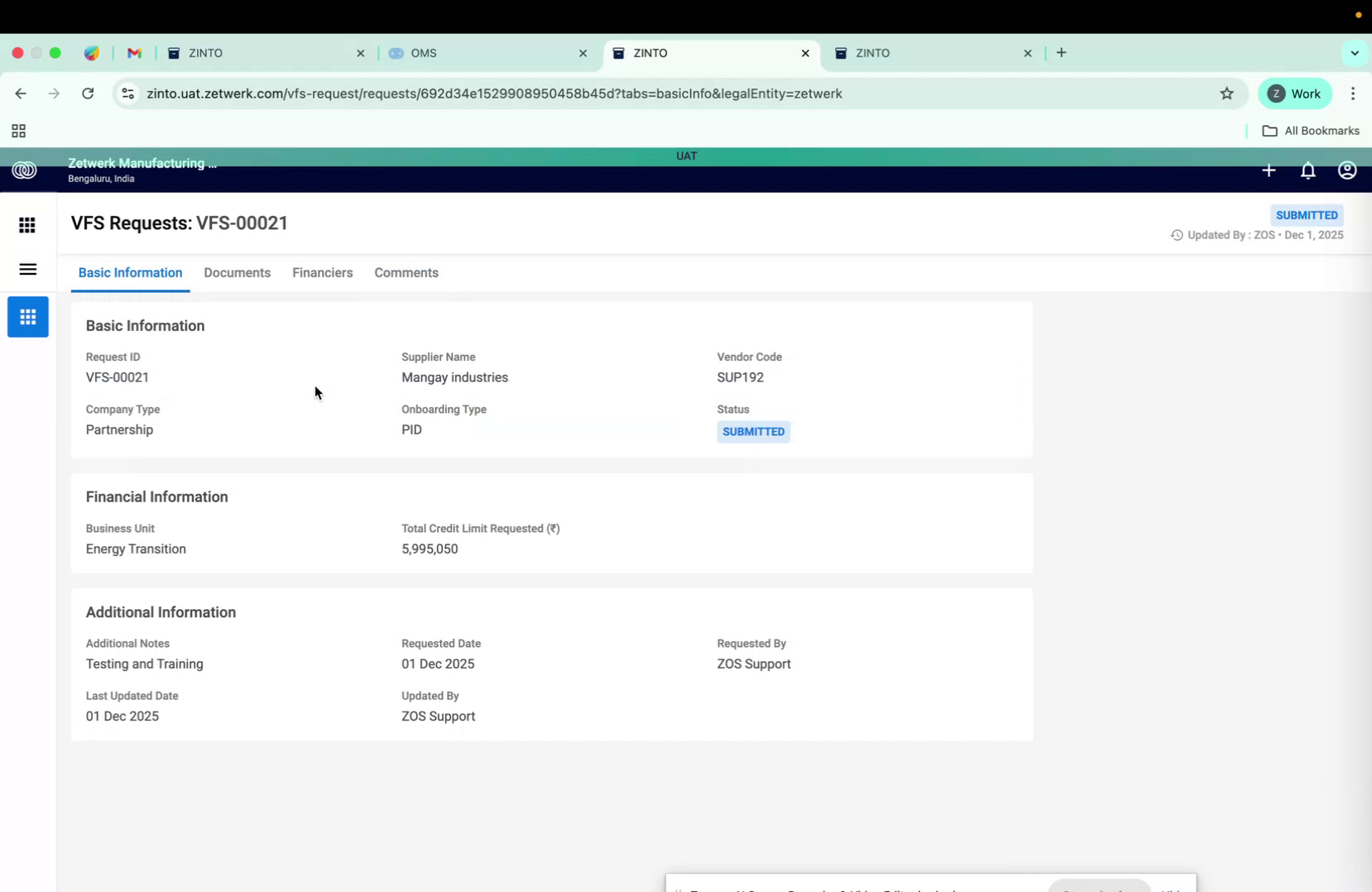Image resolution: width=1372 pixels, height=892 pixels.
Task: Select the highlighted grid module in the sidebar
Action: click(x=27, y=317)
